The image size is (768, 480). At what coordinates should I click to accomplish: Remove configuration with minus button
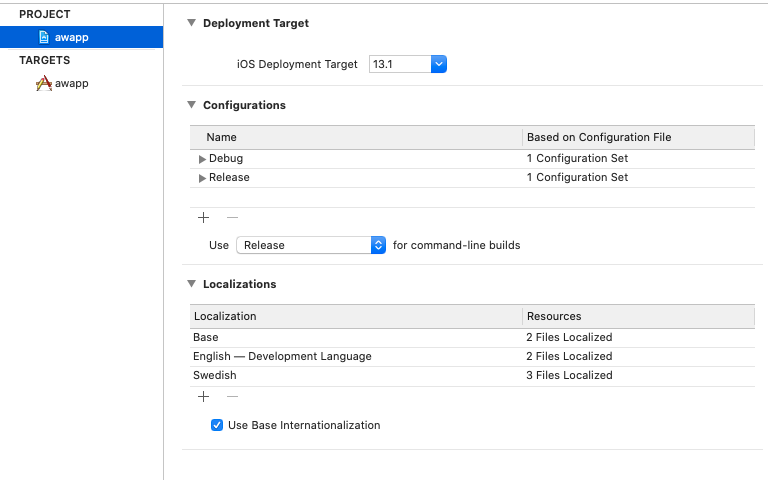[232, 217]
